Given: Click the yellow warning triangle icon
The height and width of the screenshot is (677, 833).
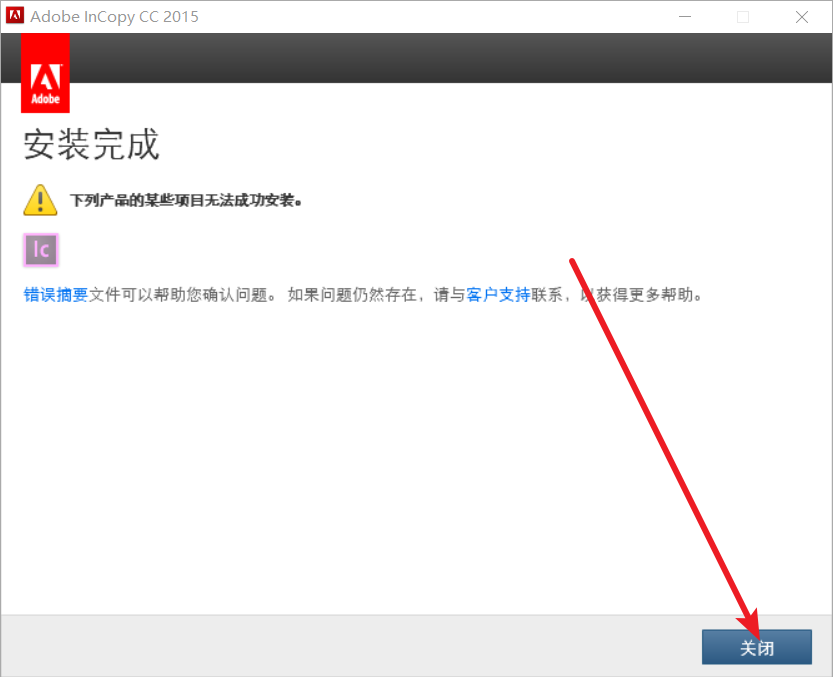Looking at the screenshot, I should click(x=40, y=200).
